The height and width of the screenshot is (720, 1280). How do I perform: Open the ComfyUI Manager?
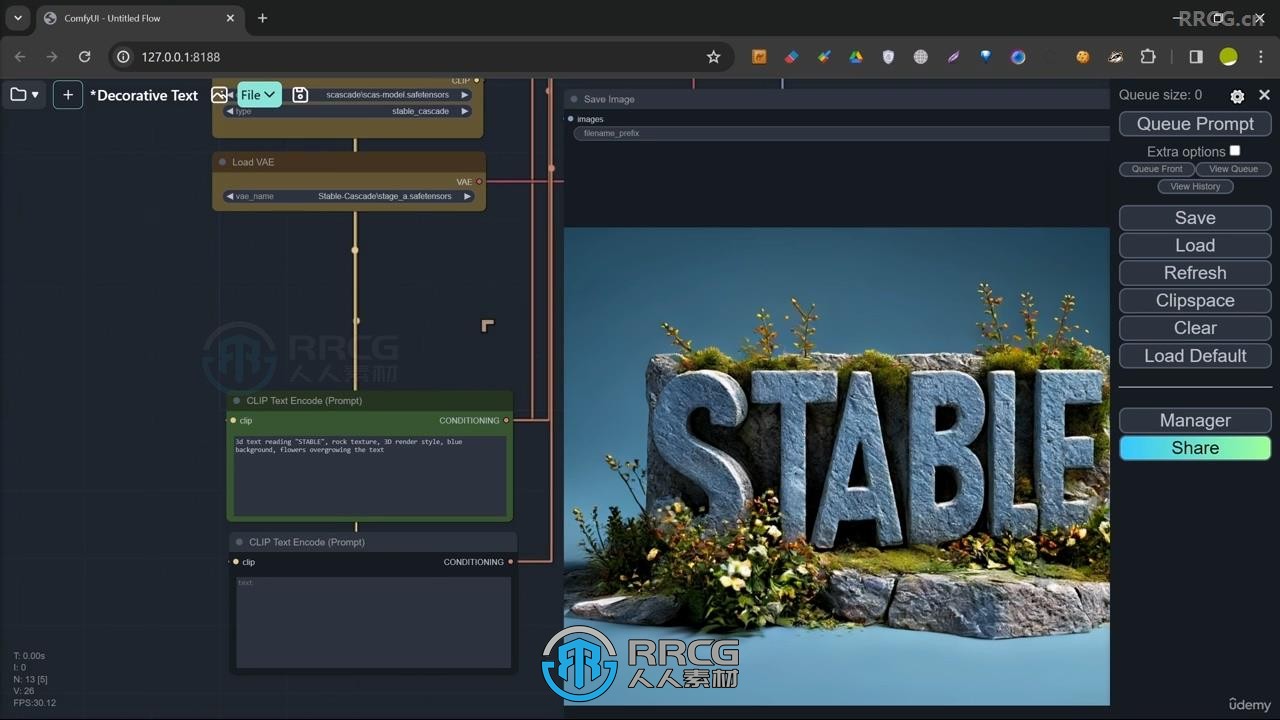pyautogui.click(x=1195, y=420)
